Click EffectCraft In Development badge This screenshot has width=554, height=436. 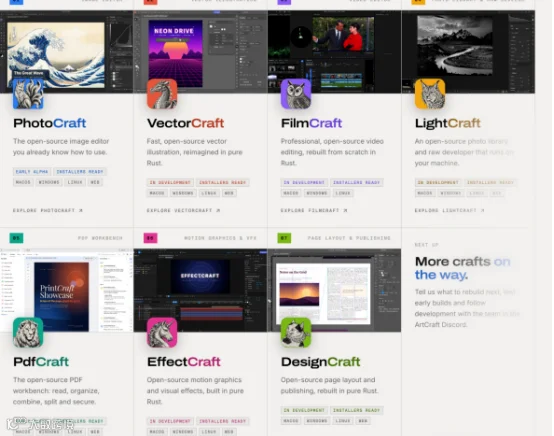click(170, 421)
